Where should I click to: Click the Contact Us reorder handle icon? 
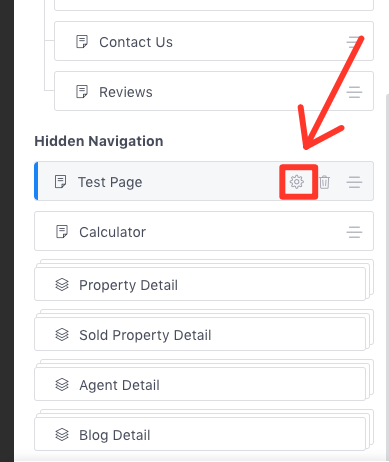point(354,42)
